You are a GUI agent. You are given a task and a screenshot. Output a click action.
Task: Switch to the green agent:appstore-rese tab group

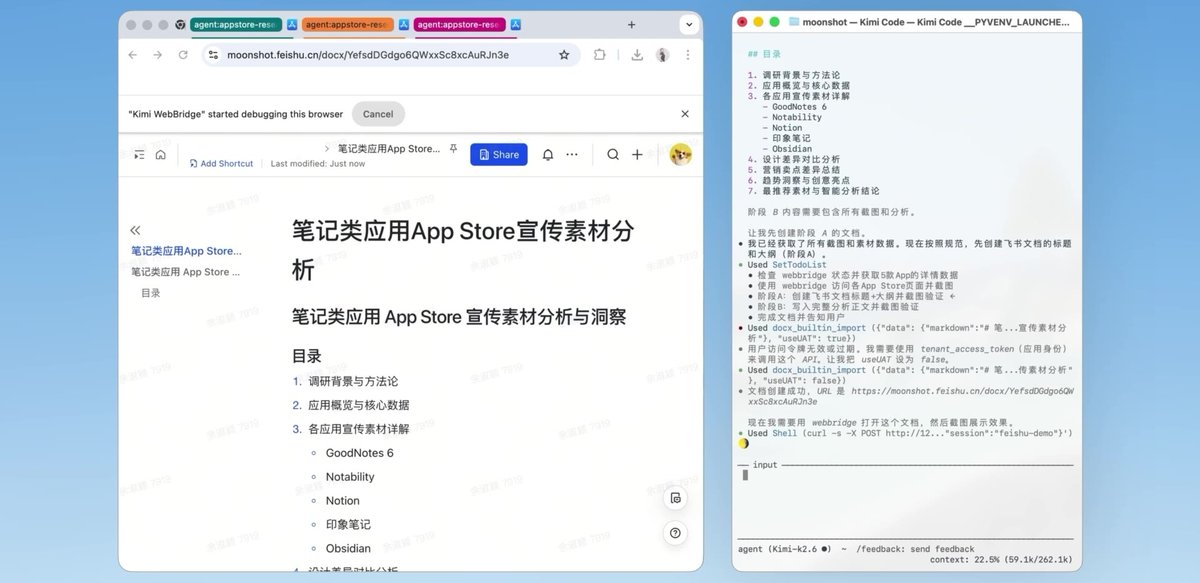point(237,24)
